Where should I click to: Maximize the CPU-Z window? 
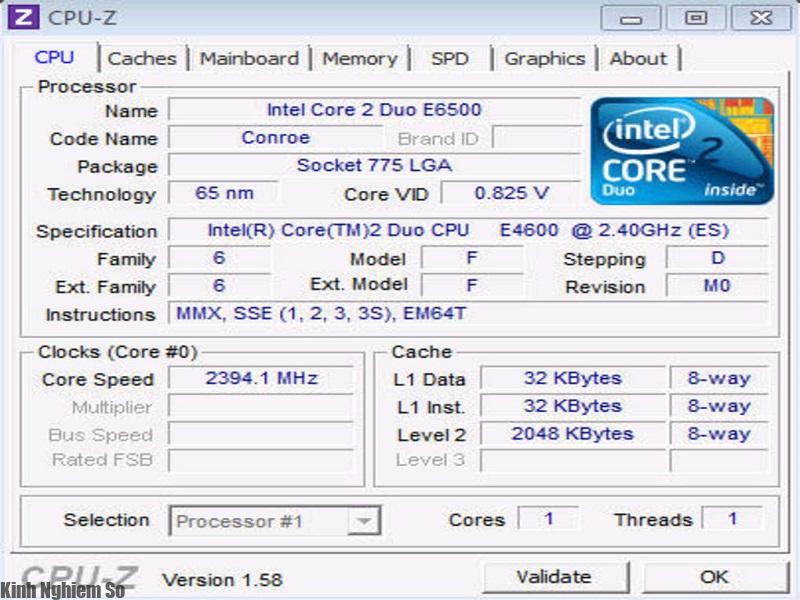point(695,19)
